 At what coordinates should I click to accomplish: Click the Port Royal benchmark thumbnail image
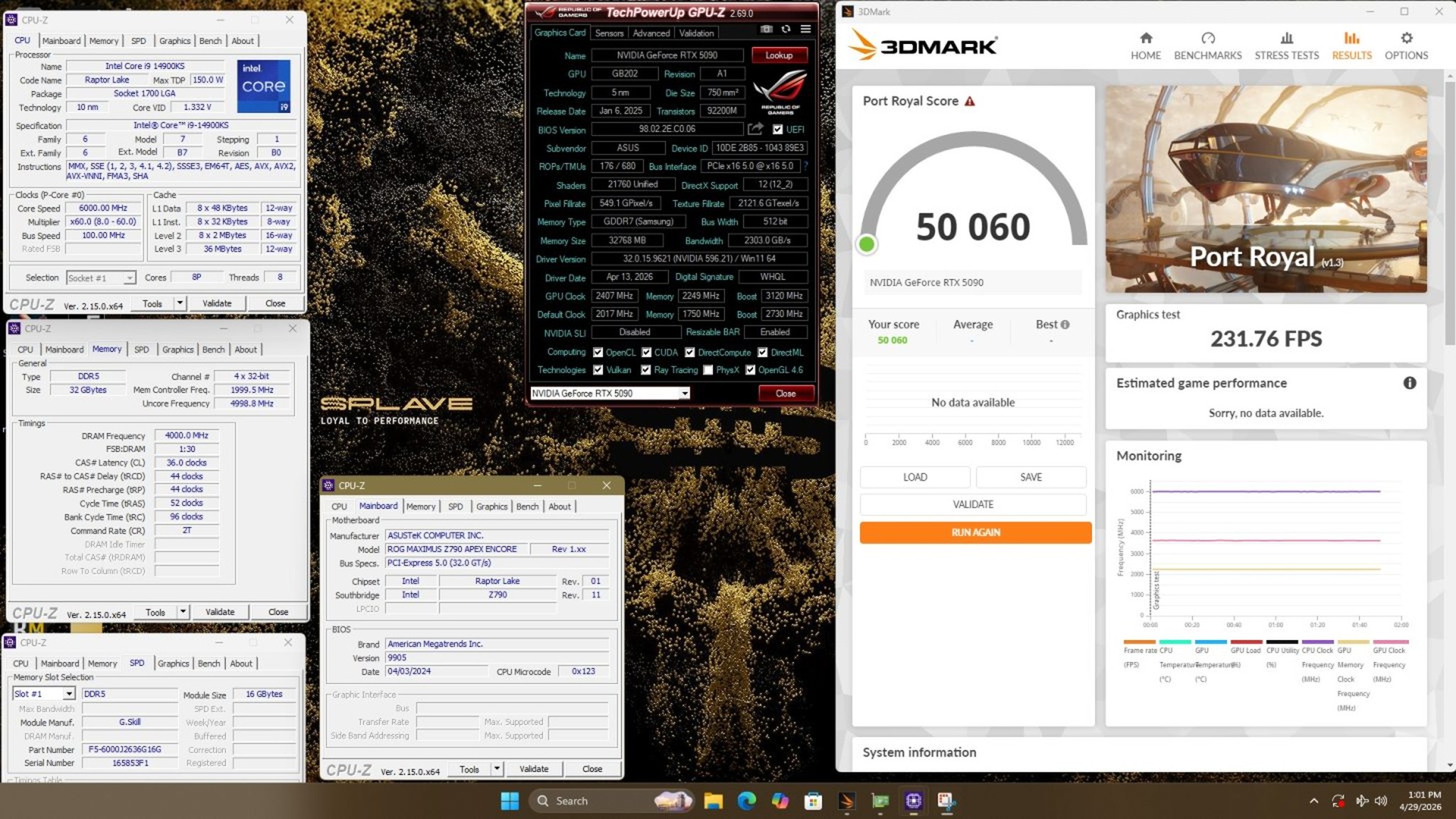click(1265, 189)
